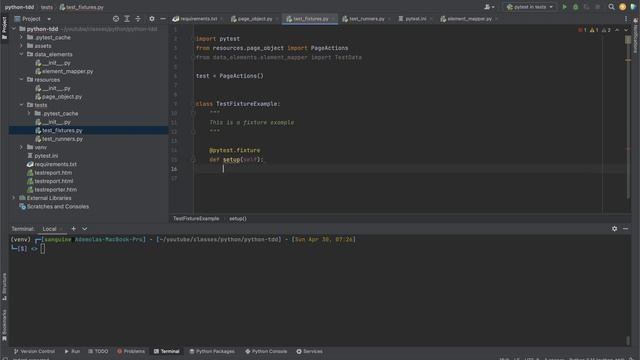Select the Local terminal tab
The width and height of the screenshot is (640, 360).
coord(49,229)
